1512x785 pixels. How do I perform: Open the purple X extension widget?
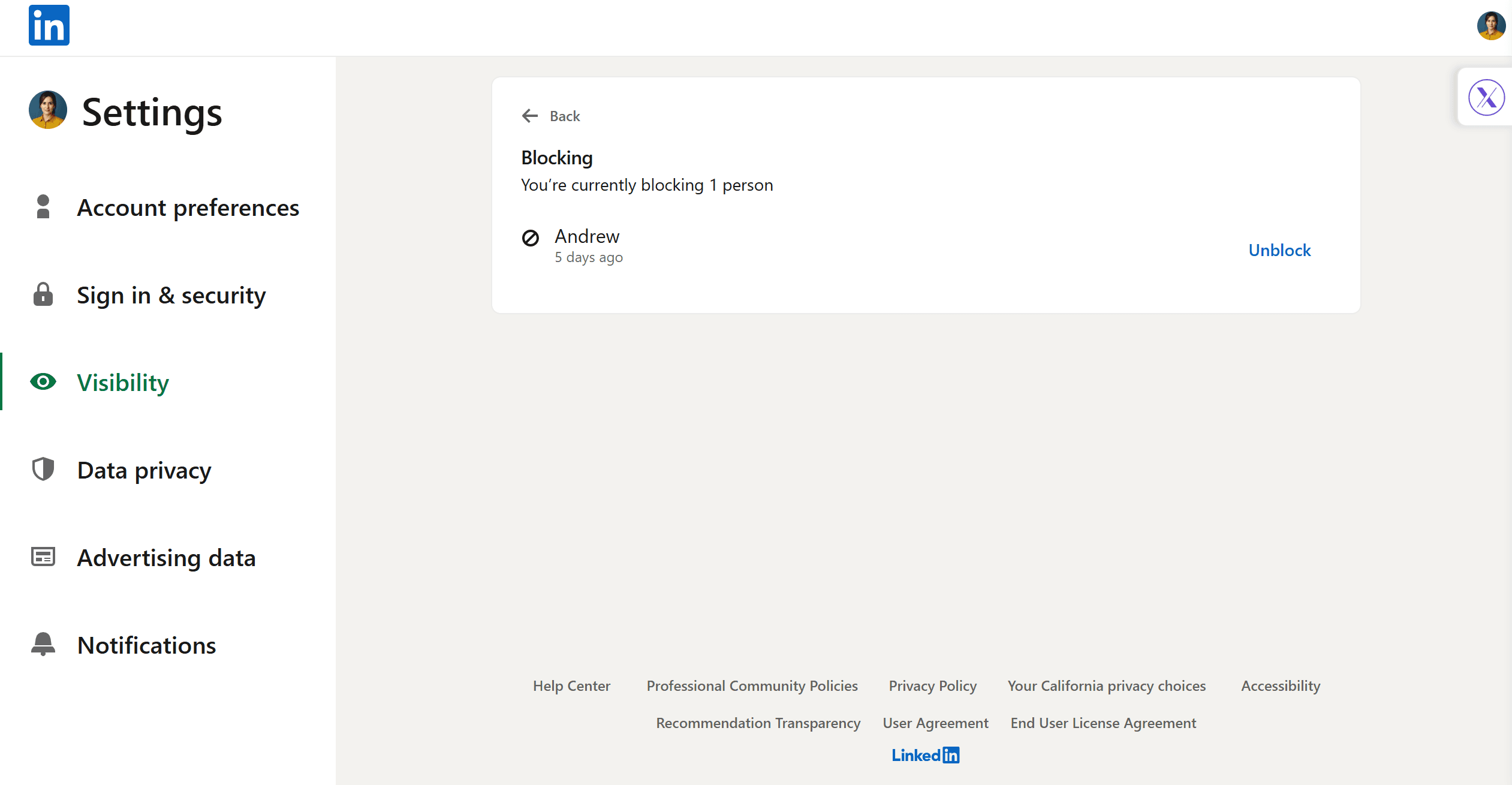(1486, 98)
